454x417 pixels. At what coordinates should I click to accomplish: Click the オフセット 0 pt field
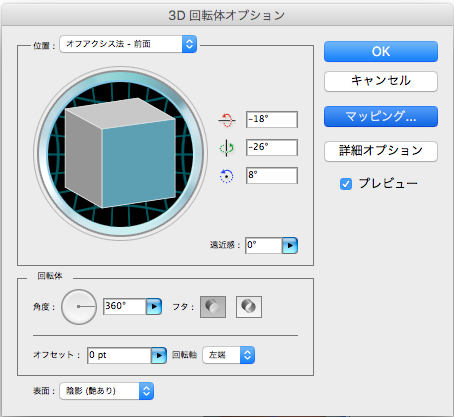point(119,355)
